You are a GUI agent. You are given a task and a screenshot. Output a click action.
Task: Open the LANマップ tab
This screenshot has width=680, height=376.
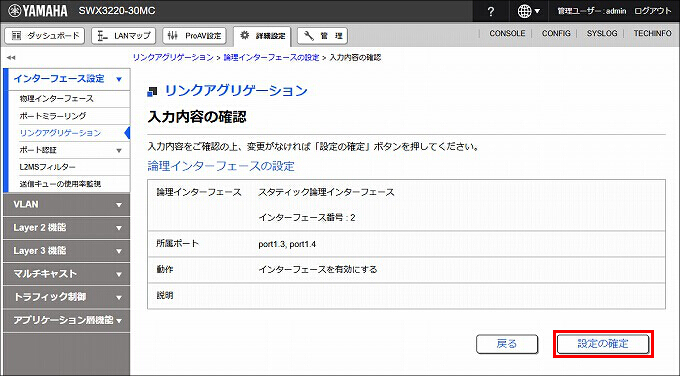(124, 36)
